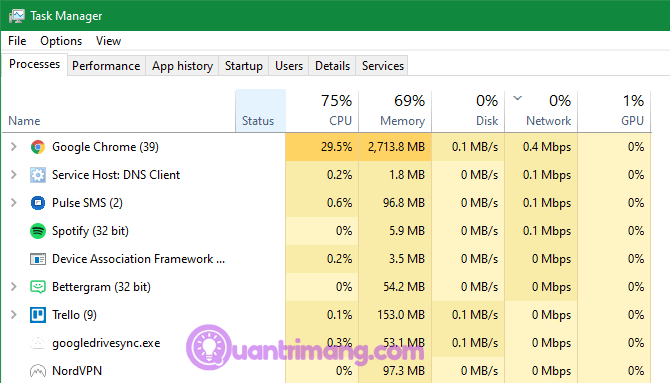This screenshot has height=383, width=670.
Task: Click Pulse SMS 0.6% CPU value
Action: [x=339, y=203]
